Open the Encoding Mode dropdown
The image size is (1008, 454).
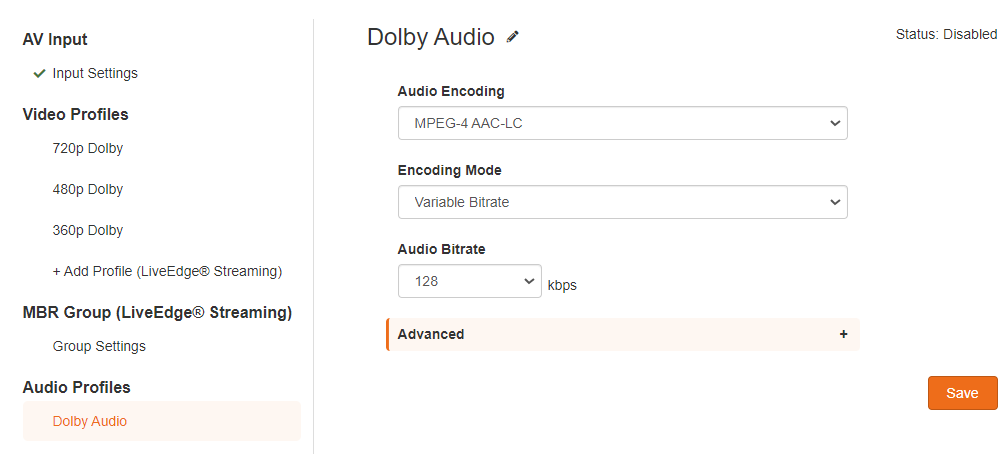coord(622,202)
